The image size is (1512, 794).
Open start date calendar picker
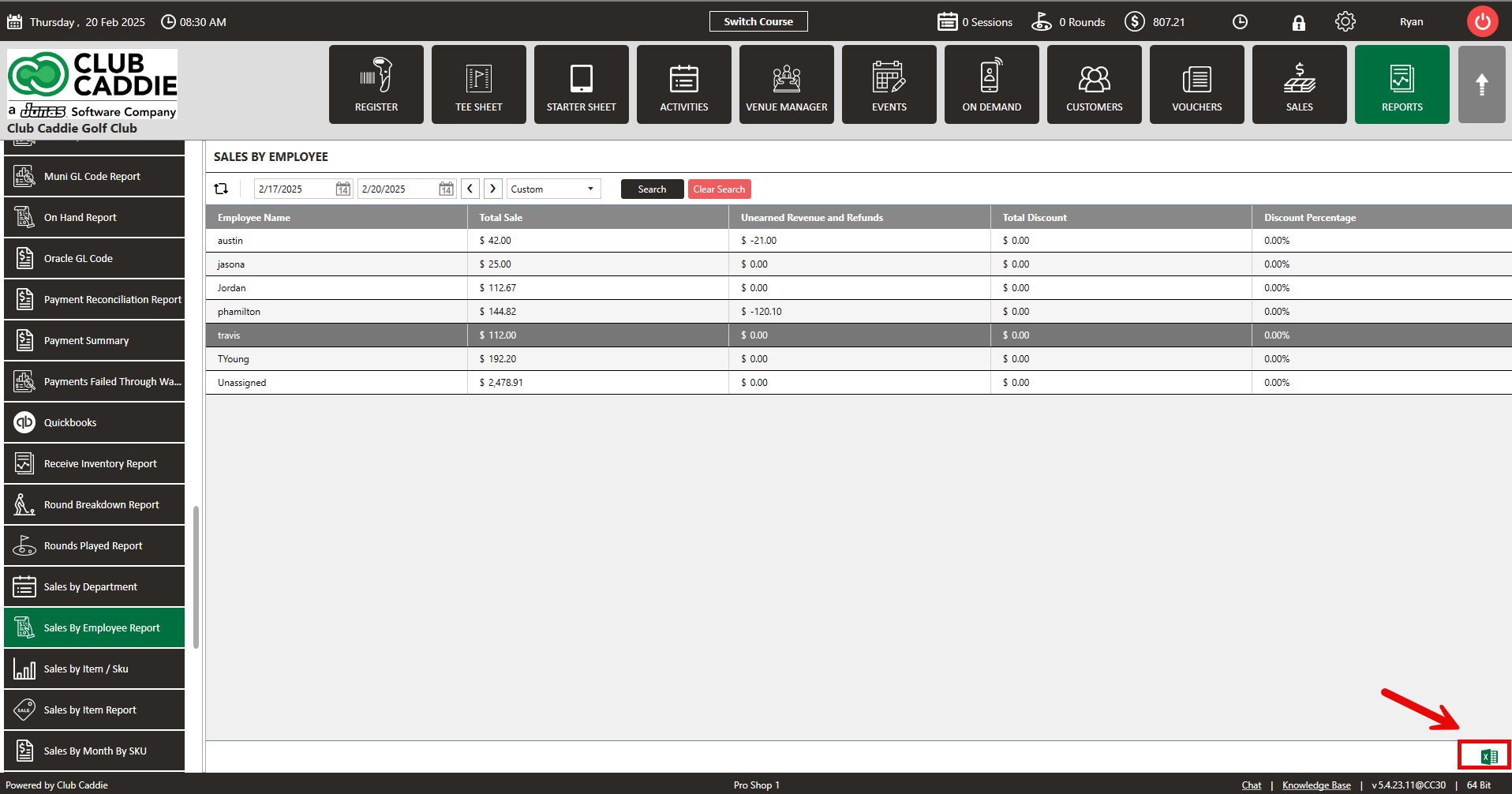tap(343, 189)
